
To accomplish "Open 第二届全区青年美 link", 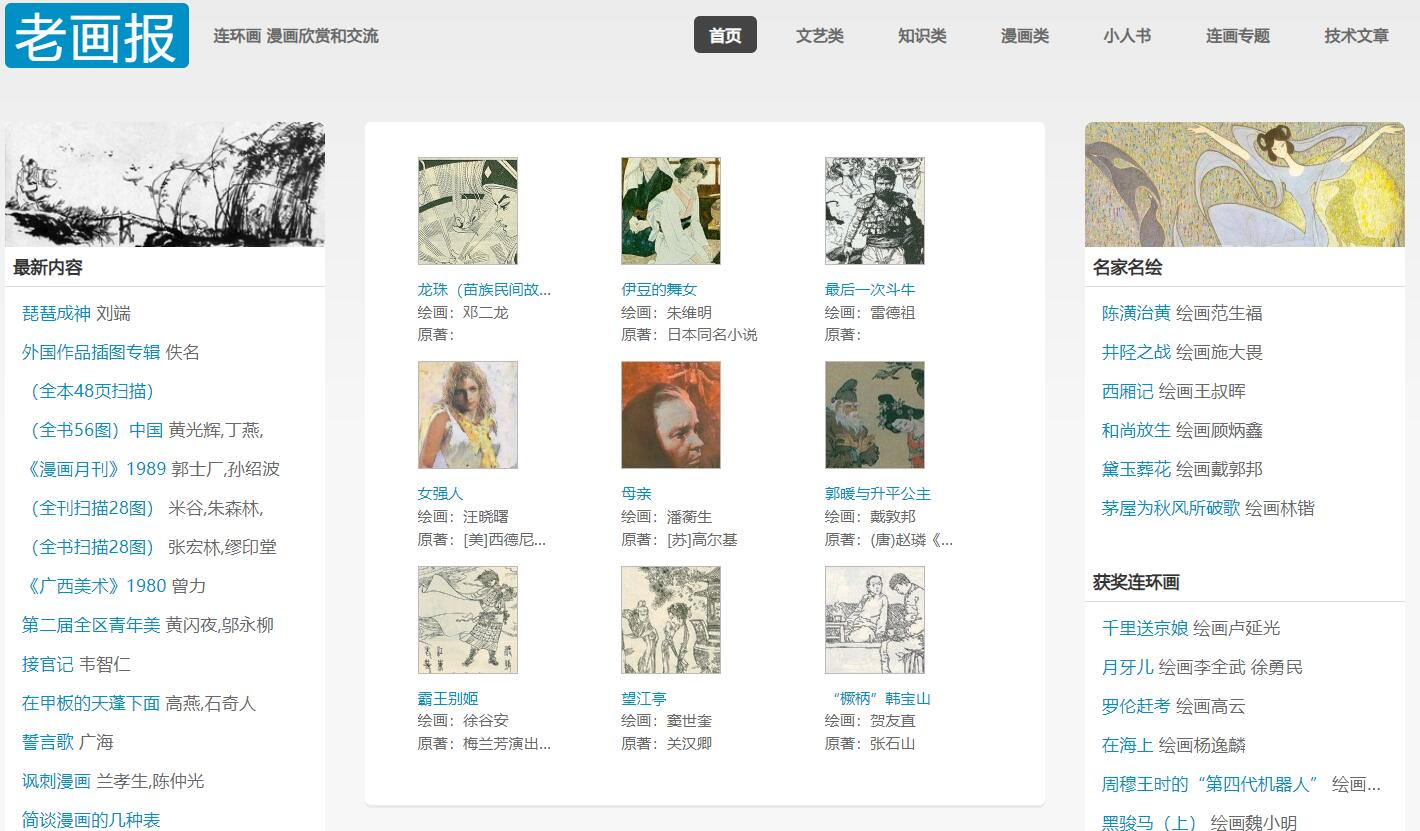I will 91,625.
